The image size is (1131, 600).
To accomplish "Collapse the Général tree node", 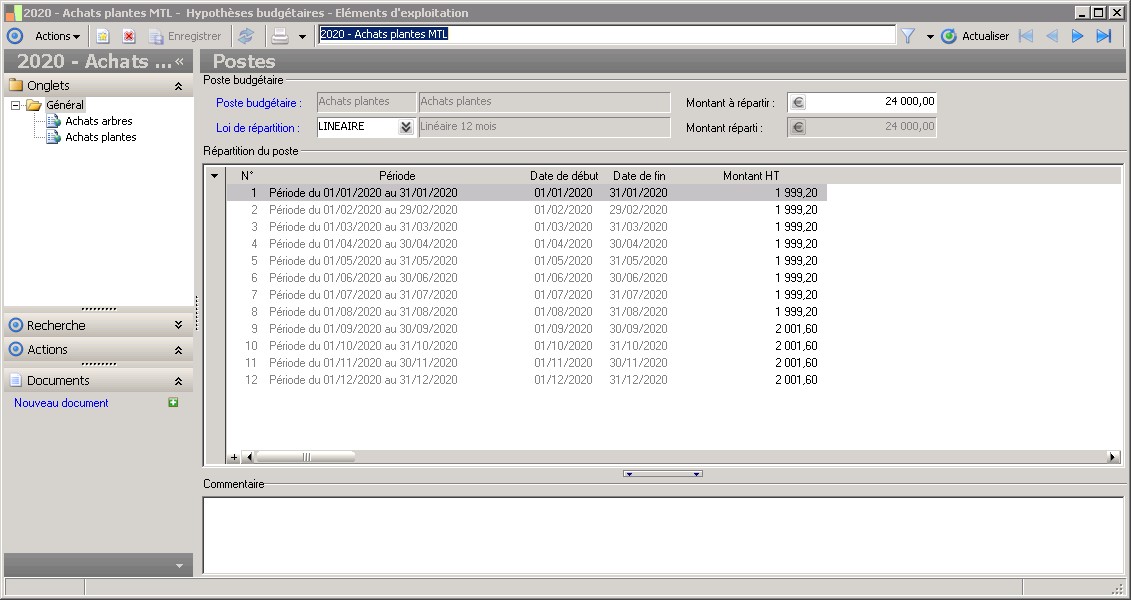I will click(x=16, y=105).
